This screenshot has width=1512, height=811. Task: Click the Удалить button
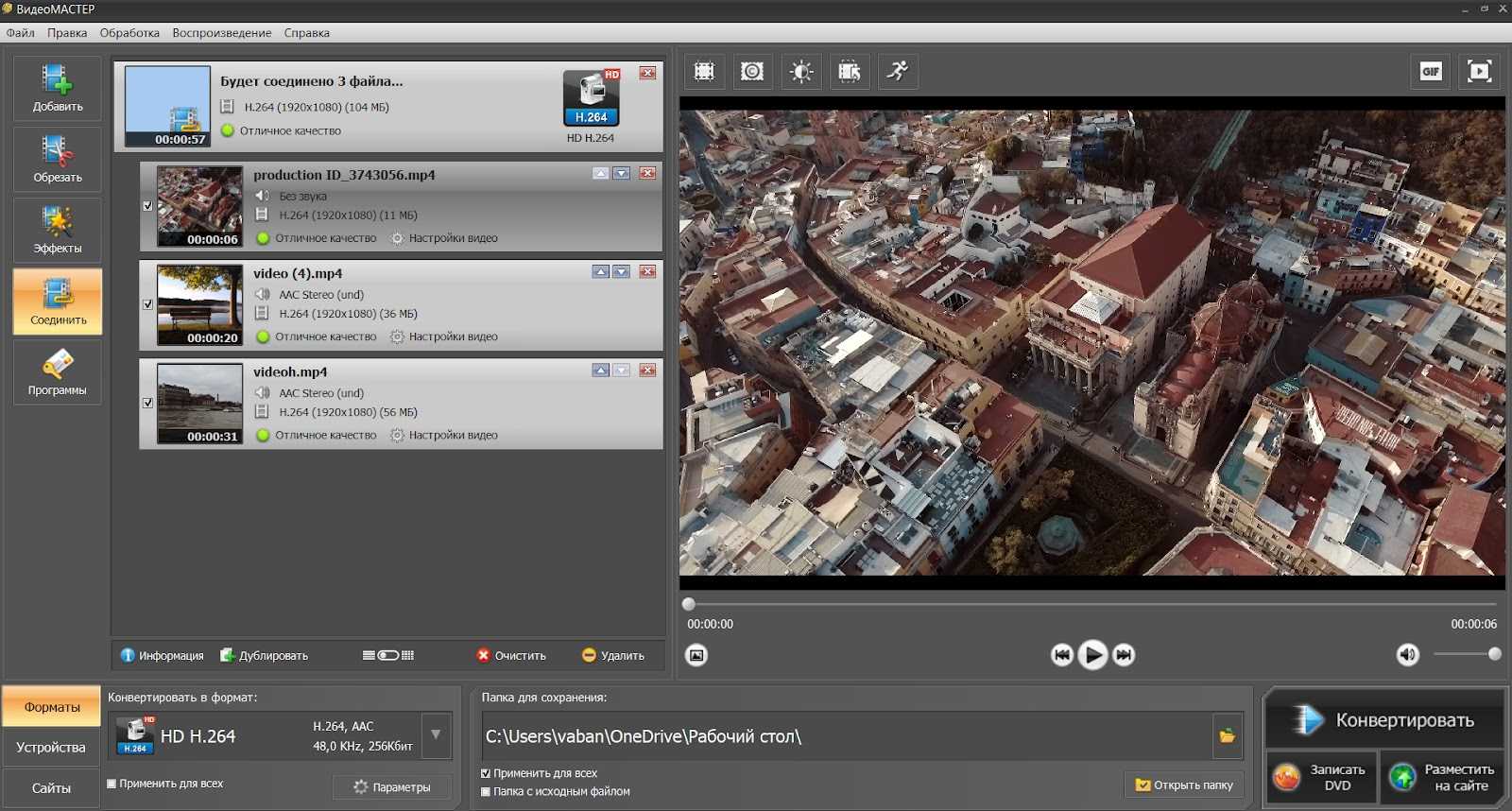612,655
